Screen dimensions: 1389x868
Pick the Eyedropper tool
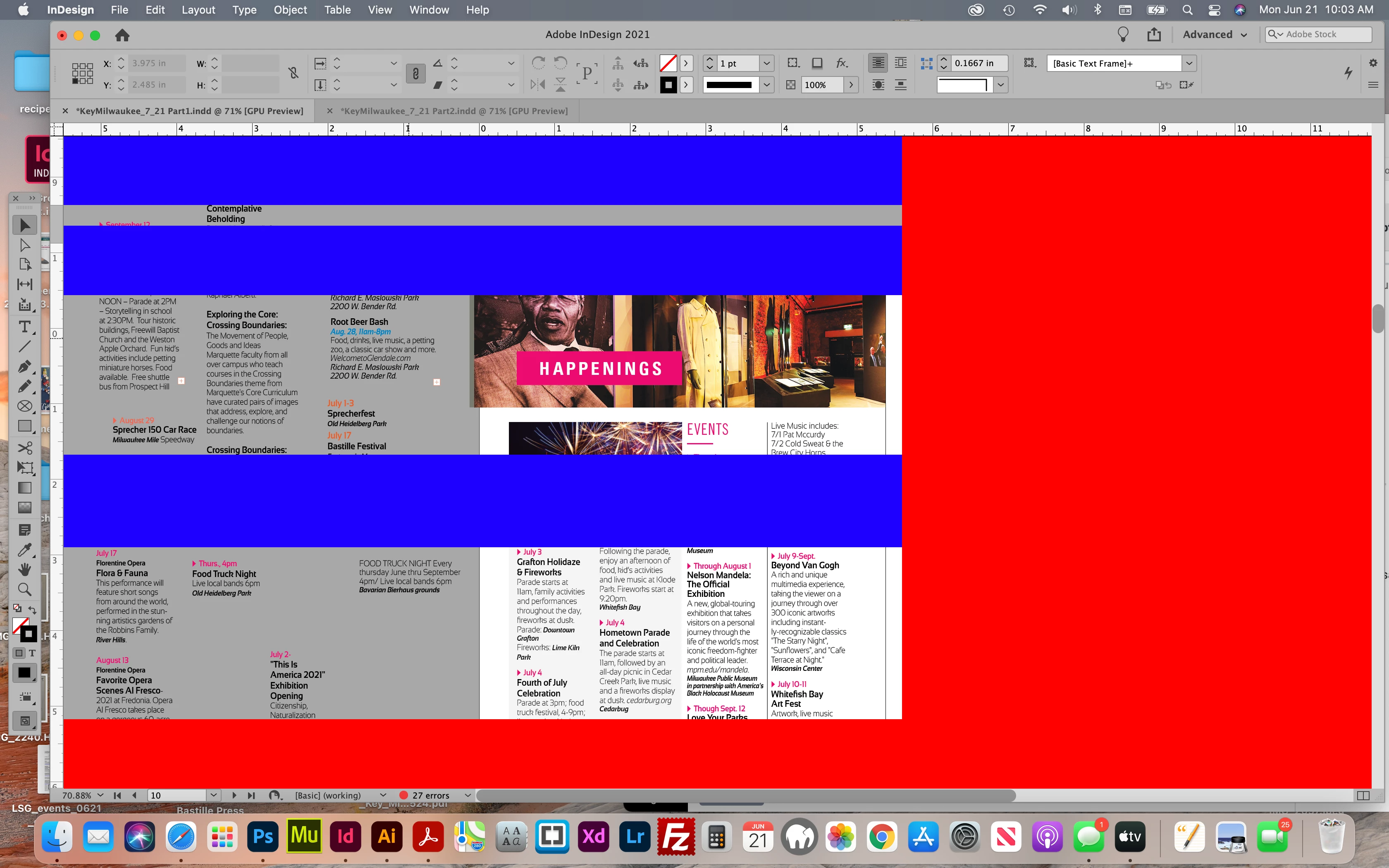point(25,549)
